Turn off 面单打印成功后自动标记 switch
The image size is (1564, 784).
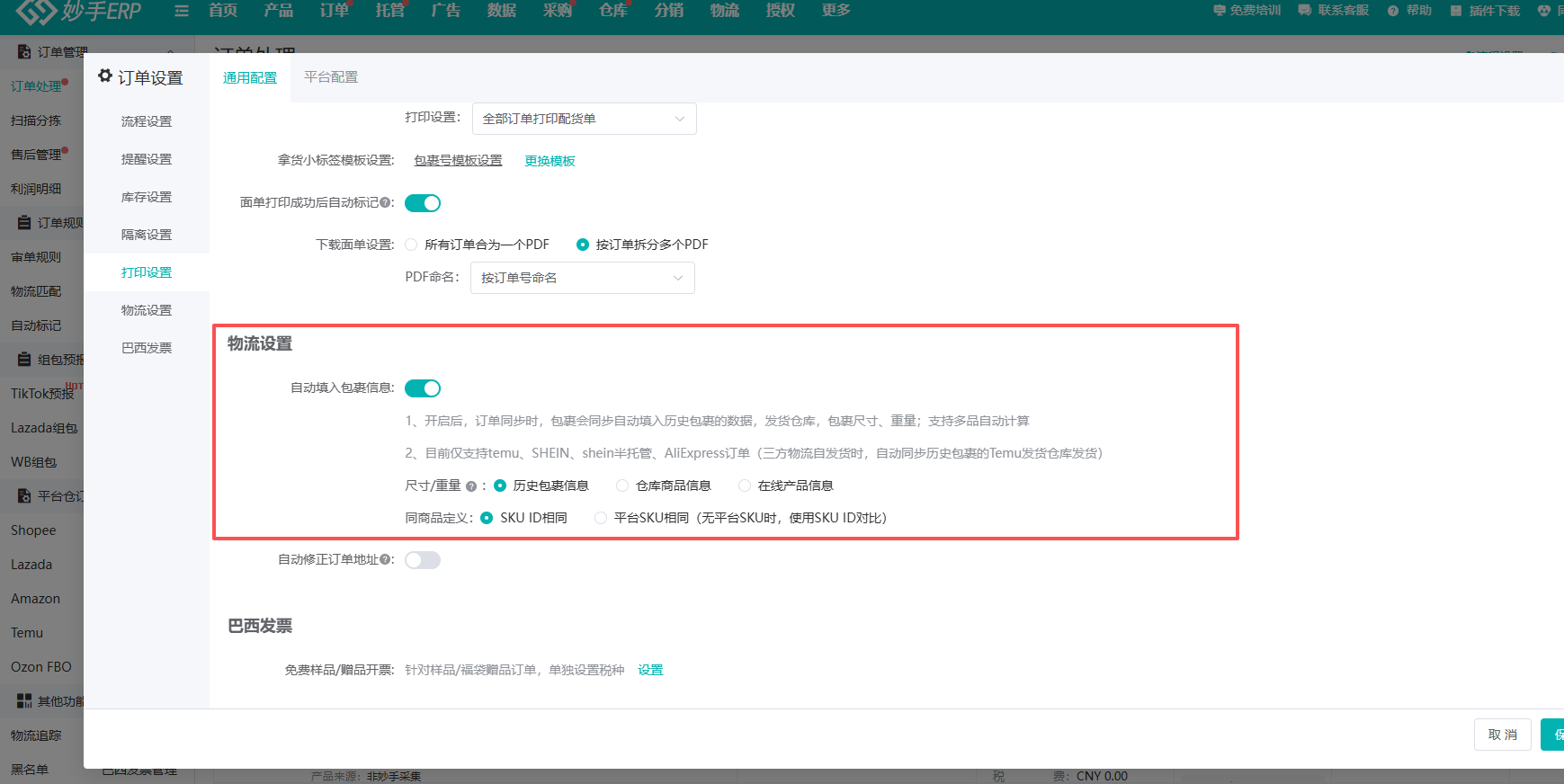tap(423, 203)
